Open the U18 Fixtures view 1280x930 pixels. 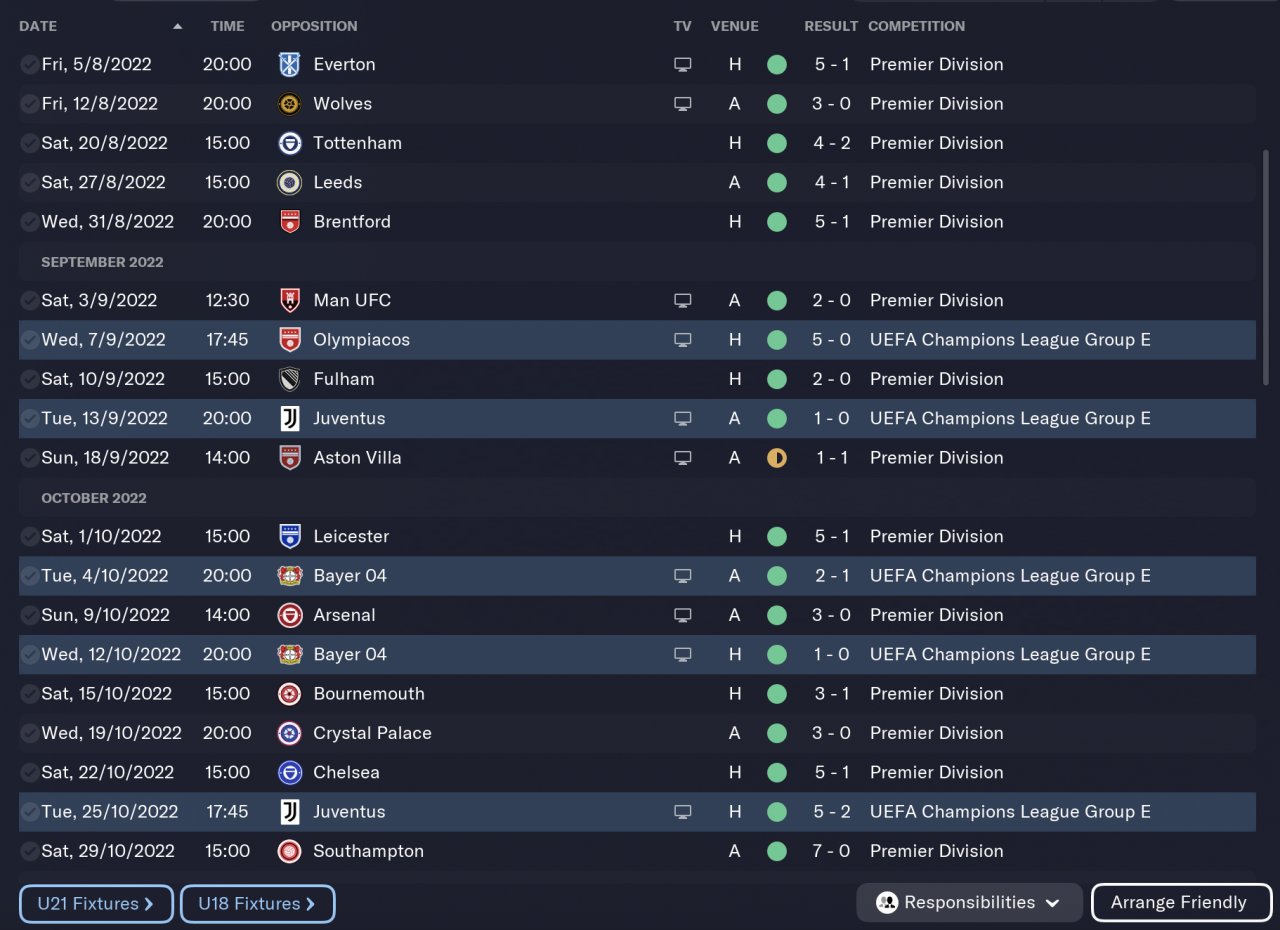coord(257,904)
